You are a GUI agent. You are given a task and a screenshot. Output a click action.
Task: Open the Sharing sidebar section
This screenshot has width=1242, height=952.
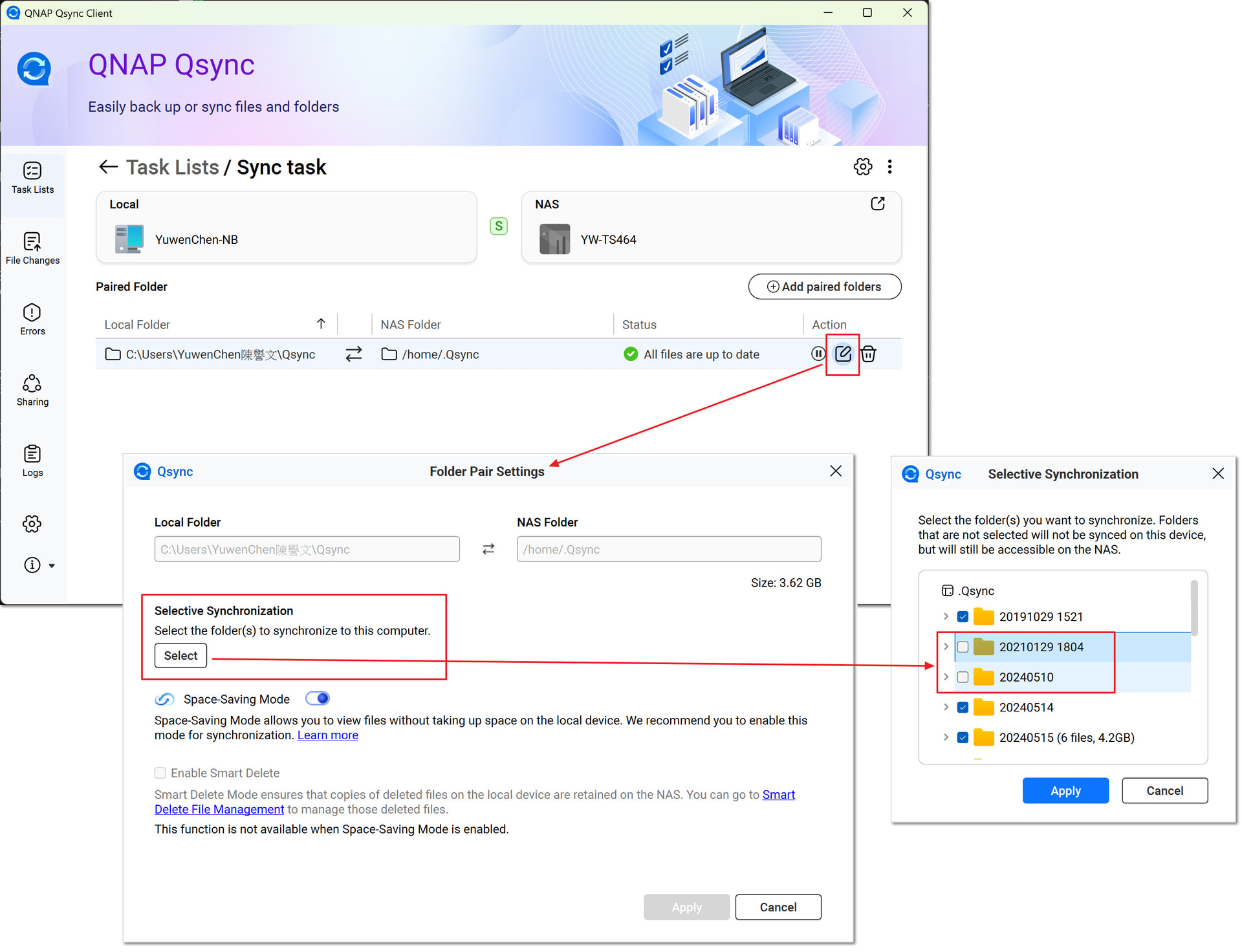click(32, 390)
